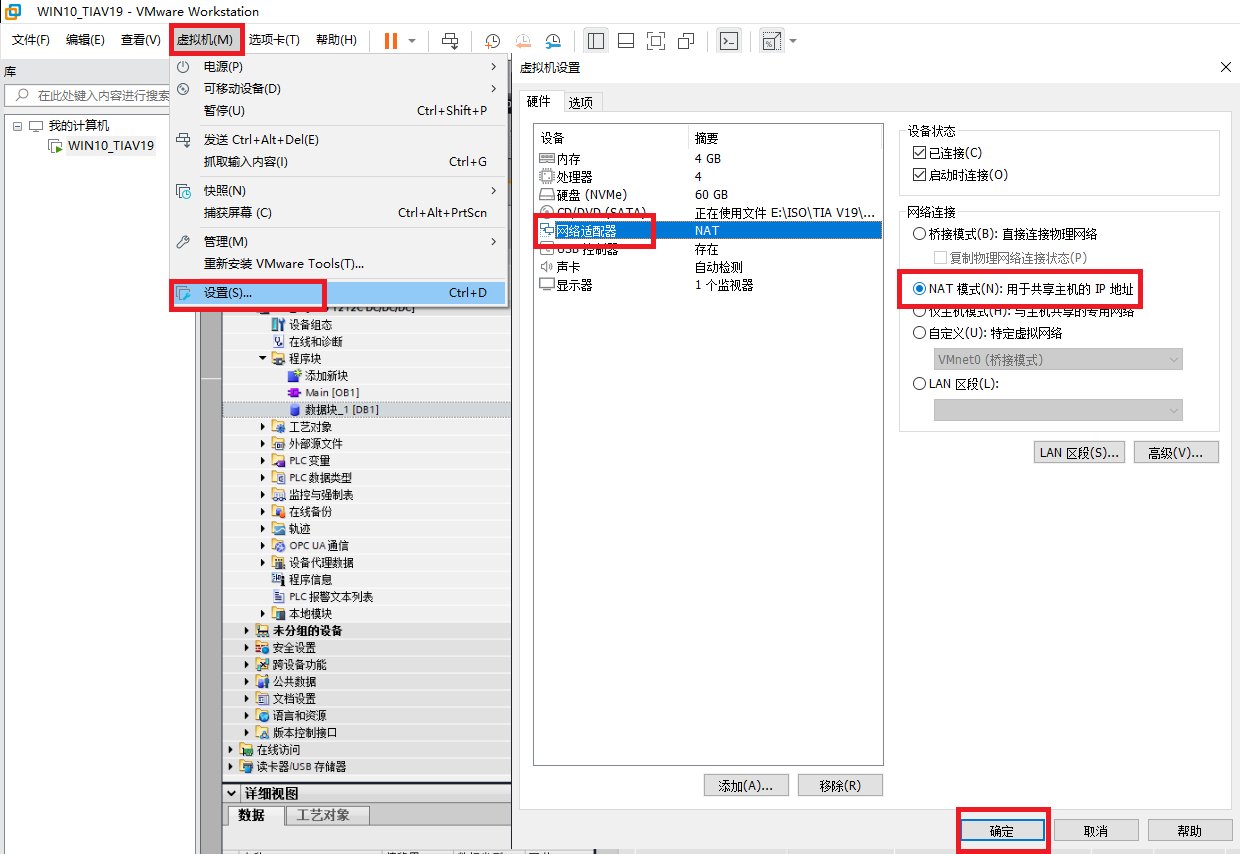
Task: Open the LAN 区段 combo box
Action: coord(1058,410)
